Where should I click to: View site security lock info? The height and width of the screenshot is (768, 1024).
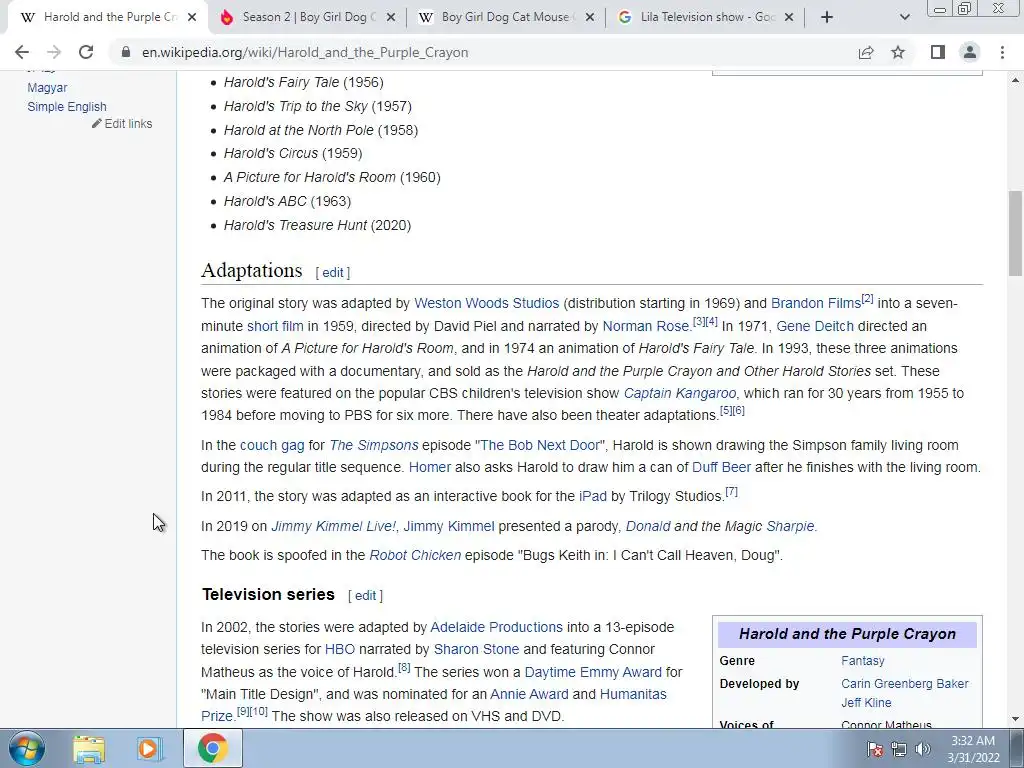126,52
